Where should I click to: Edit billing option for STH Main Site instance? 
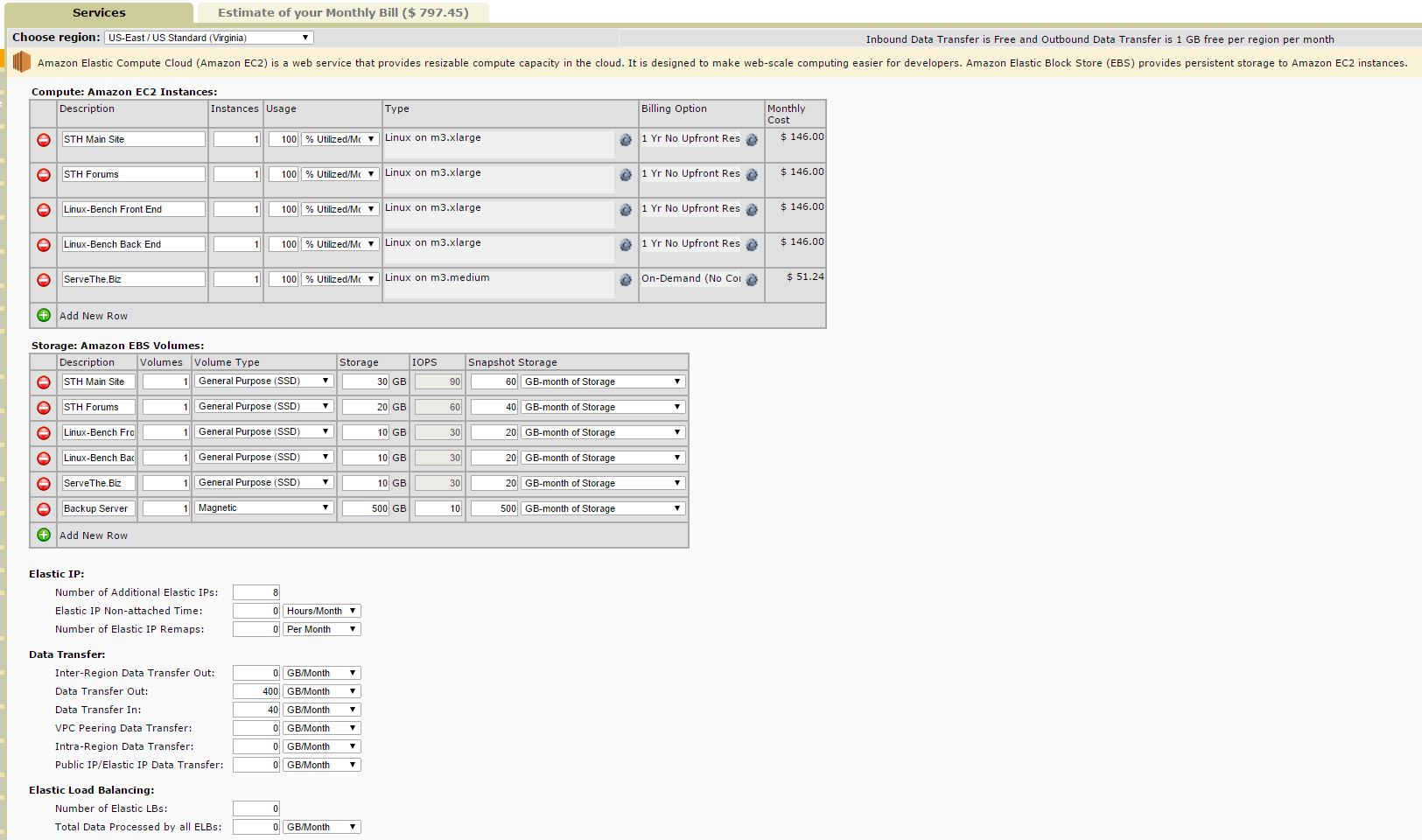752,140
